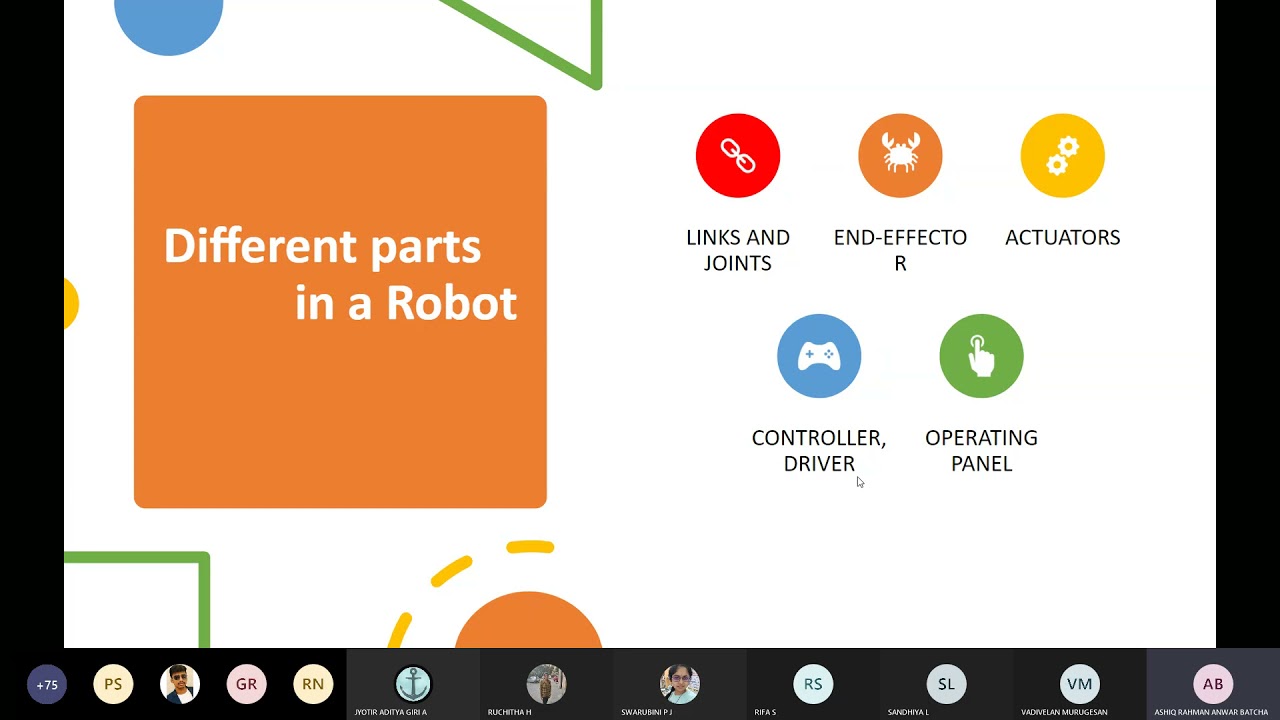The height and width of the screenshot is (720, 1280).
Task: Click the orange crab end-effector icon
Action: coord(900,156)
